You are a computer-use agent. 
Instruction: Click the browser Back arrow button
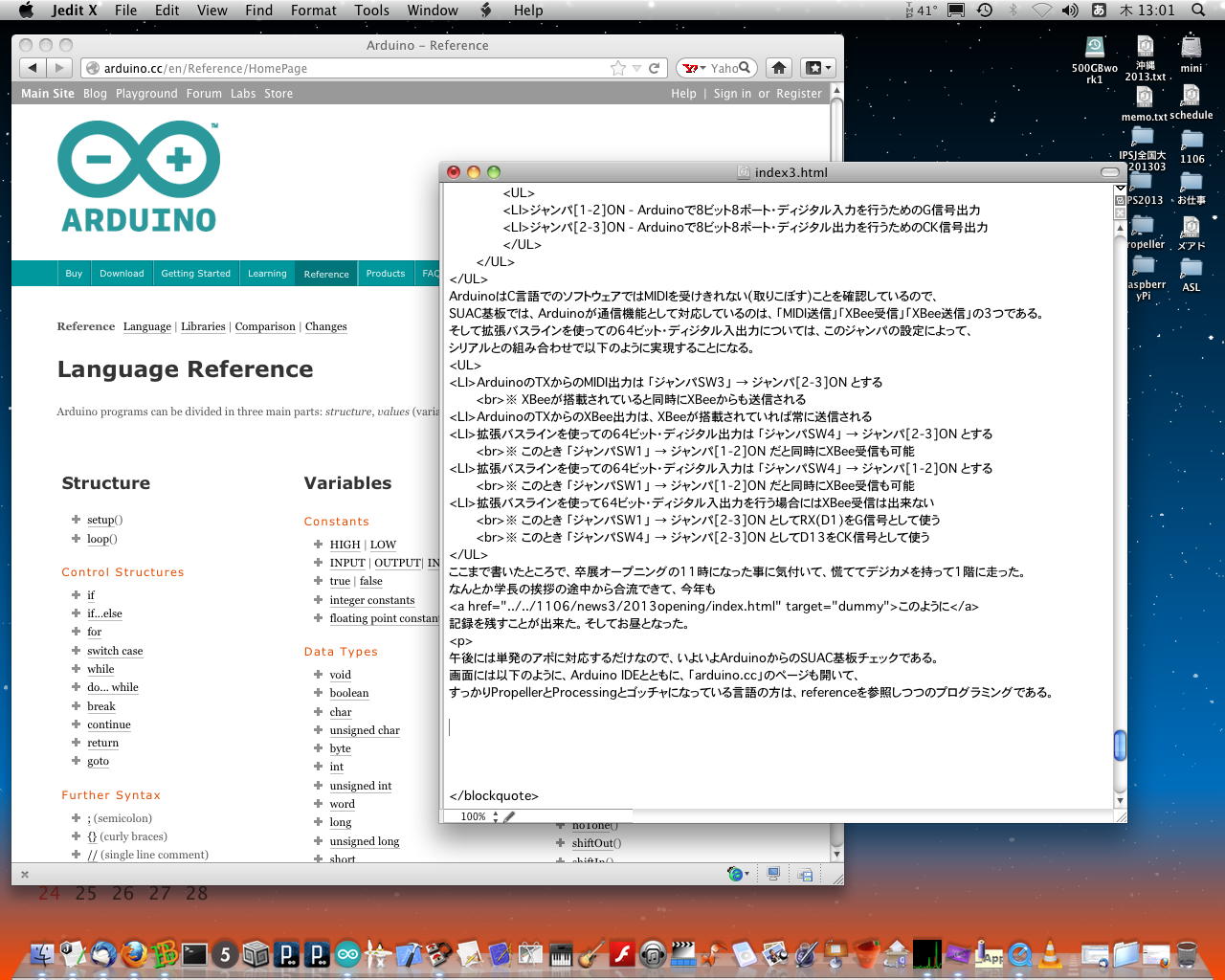point(33,68)
